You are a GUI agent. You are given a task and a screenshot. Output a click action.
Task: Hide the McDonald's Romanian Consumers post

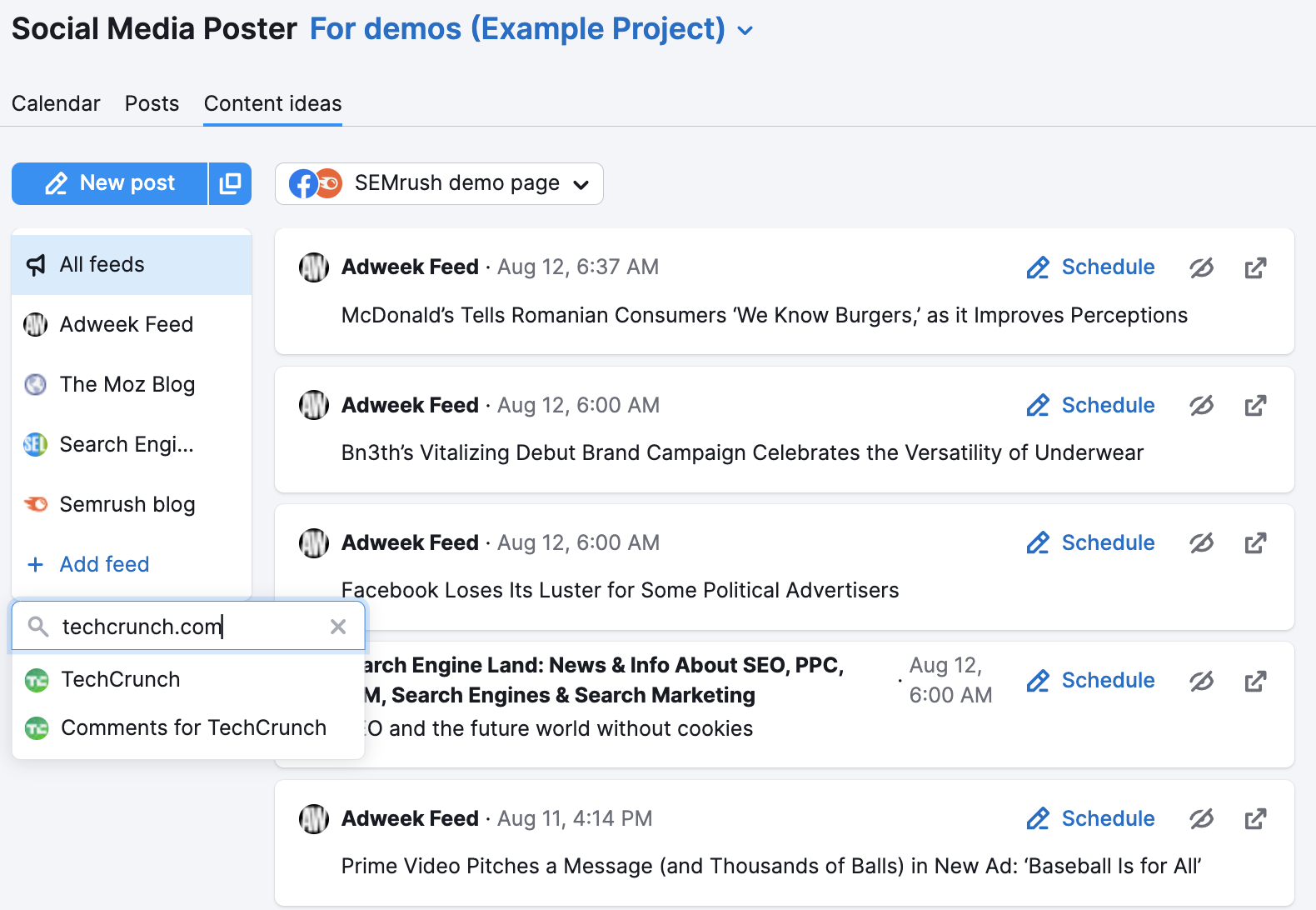click(x=1201, y=267)
